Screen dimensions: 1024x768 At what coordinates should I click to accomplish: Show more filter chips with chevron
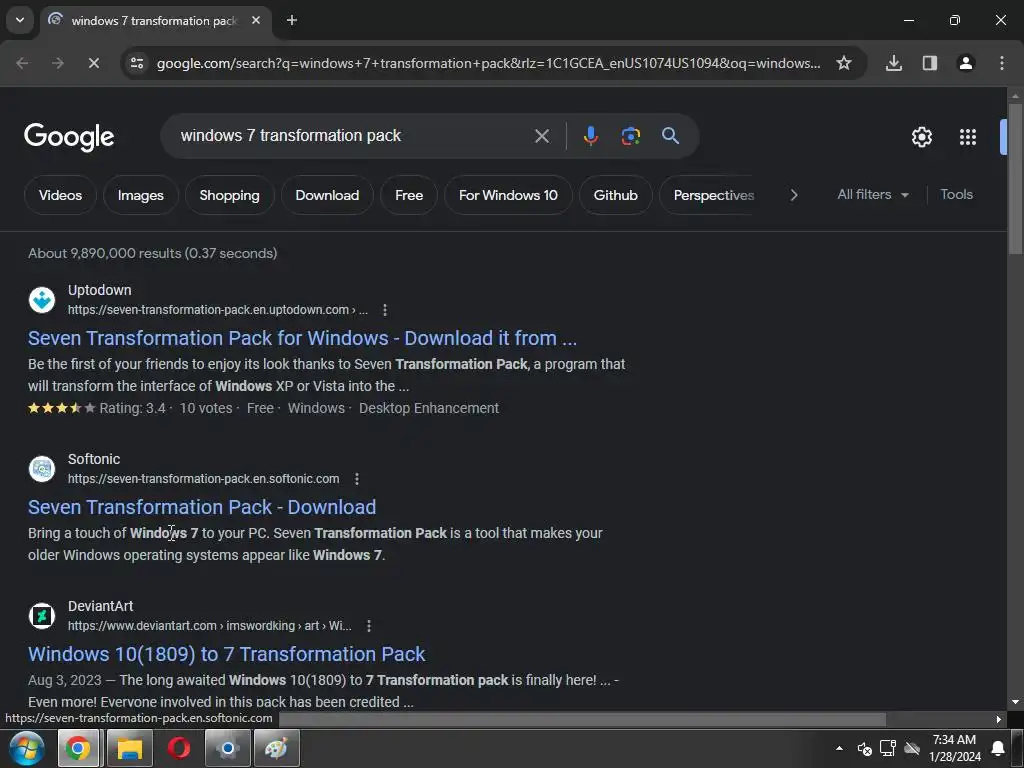point(793,195)
